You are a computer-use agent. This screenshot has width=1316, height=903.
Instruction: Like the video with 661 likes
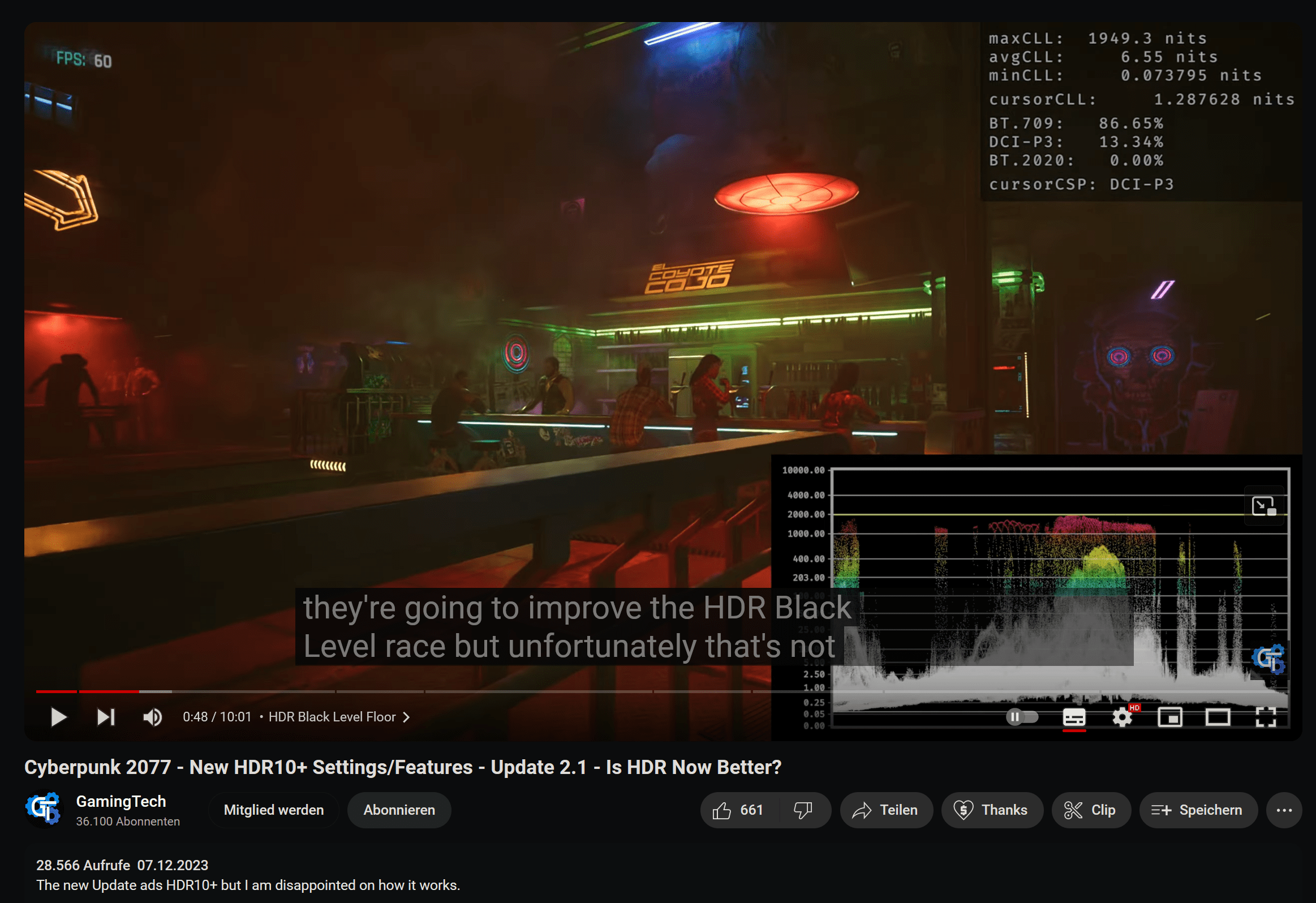[x=739, y=810]
